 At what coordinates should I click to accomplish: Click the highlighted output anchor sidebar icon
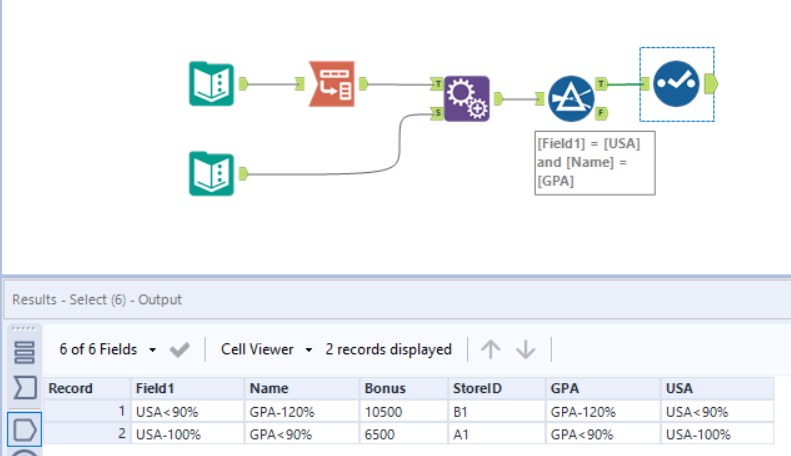coord(25,429)
